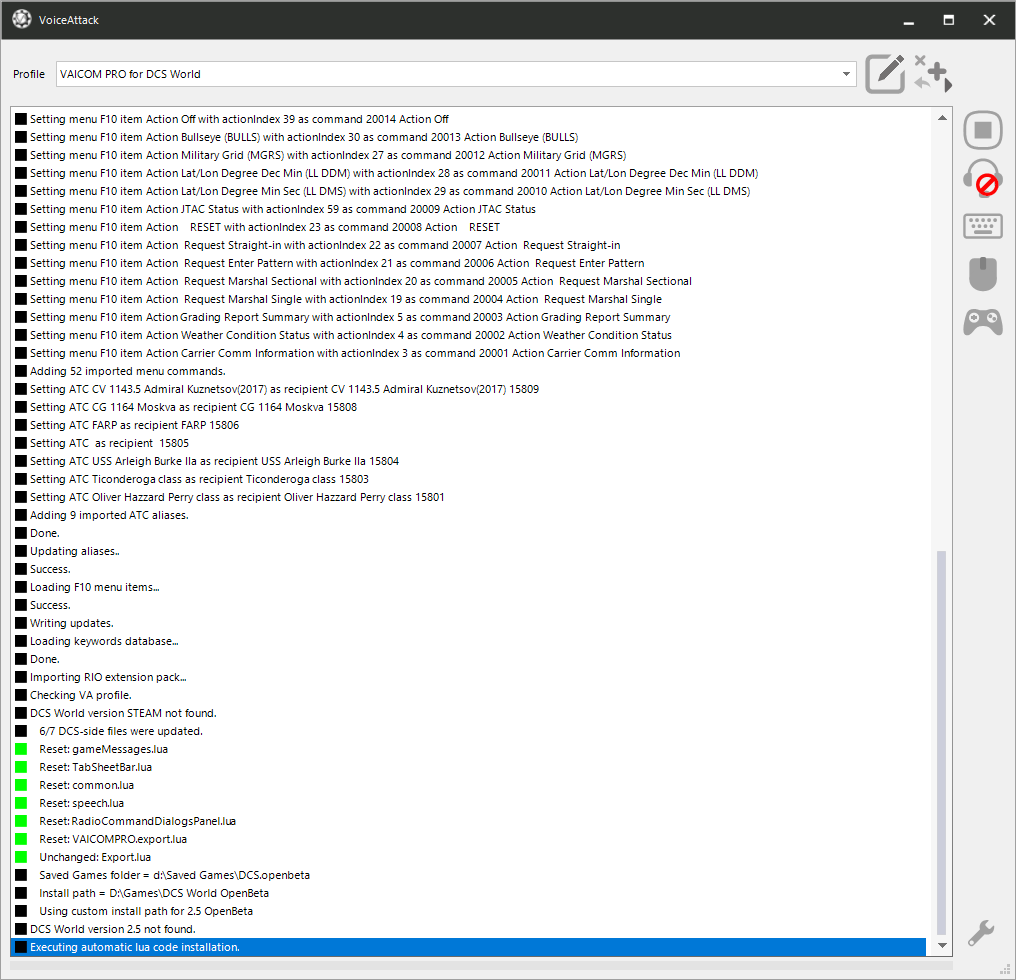Select the Carrier Comm Information log line
The height and width of the screenshot is (980, 1016).
[468, 353]
